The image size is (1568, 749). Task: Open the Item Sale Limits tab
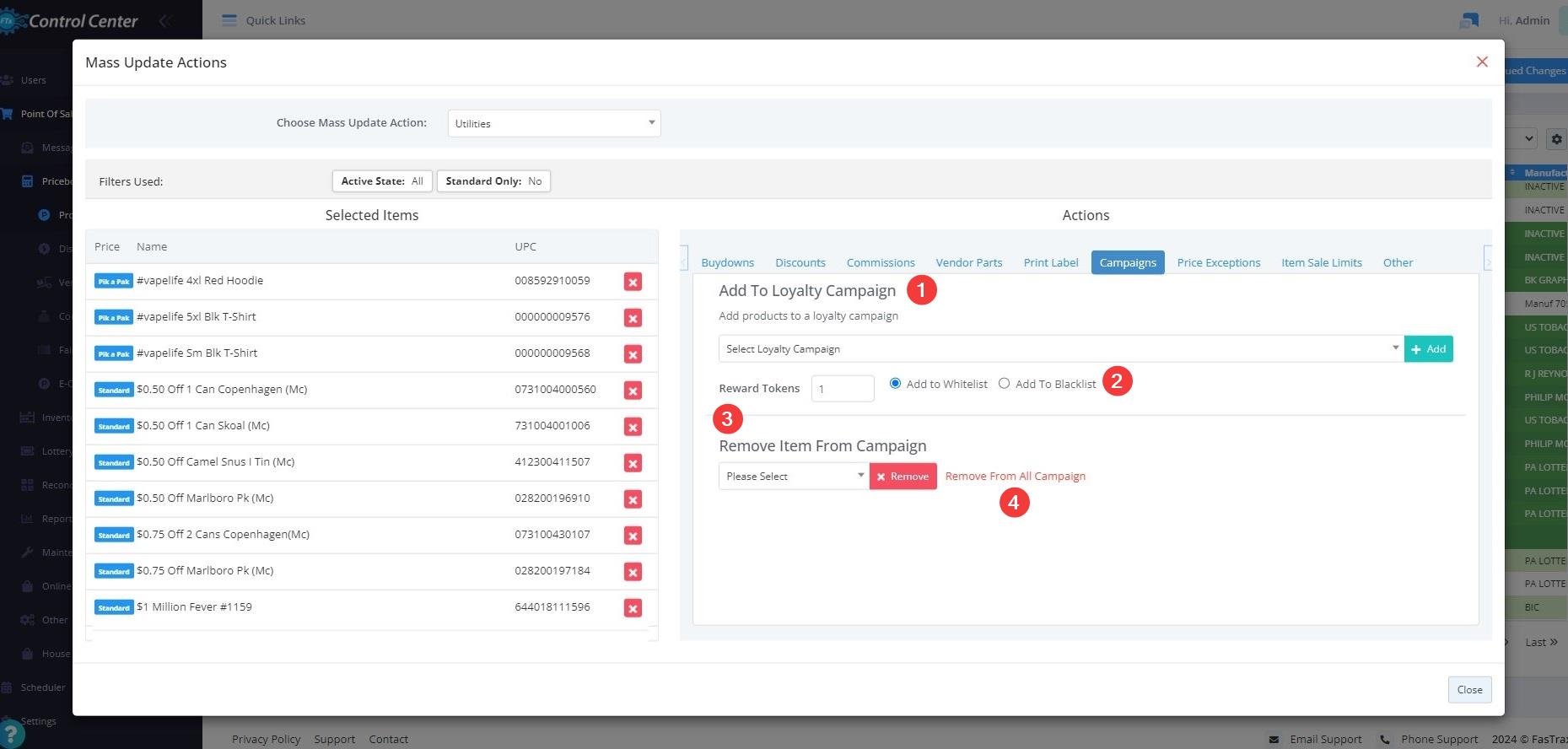pyautogui.click(x=1322, y=263)
